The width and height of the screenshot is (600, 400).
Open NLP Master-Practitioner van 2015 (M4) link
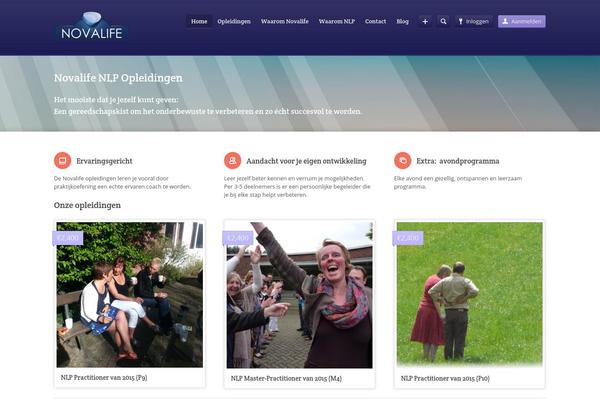point(286,378)
